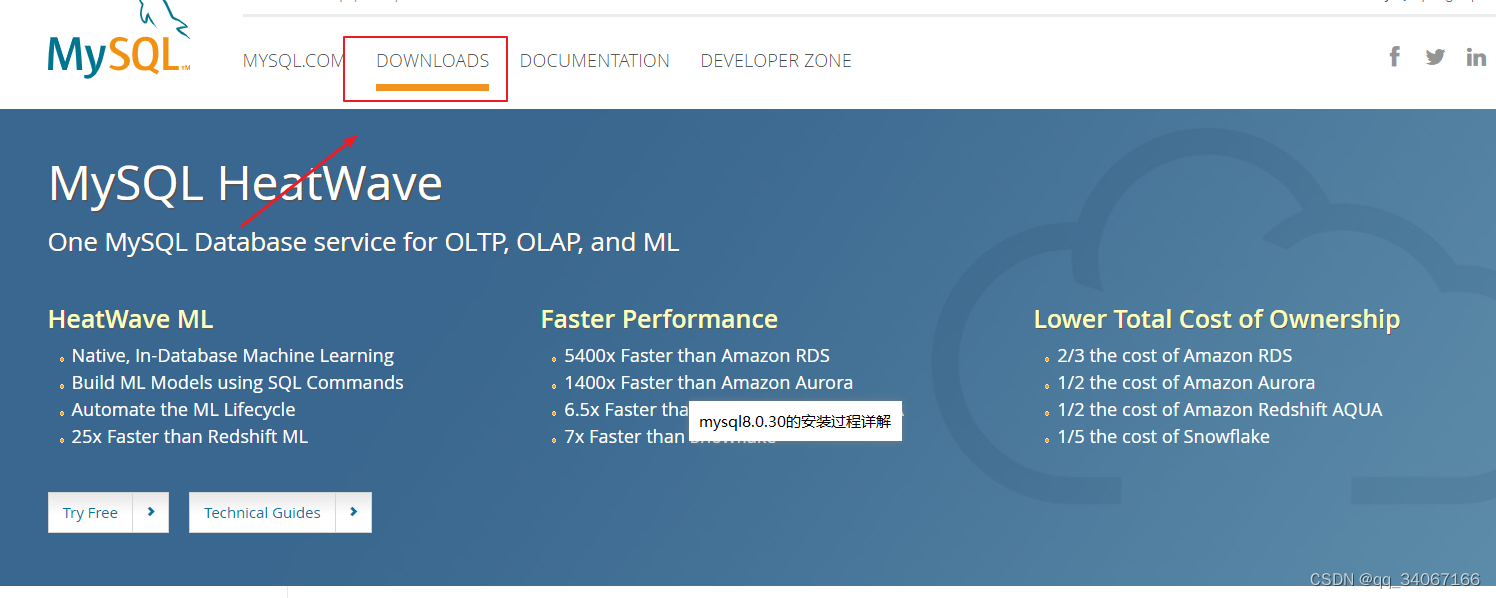Click the mysql8.0.30 installation tooltip
The height and width of the screenshot is (598, 1496).
[x=795, y=422]
